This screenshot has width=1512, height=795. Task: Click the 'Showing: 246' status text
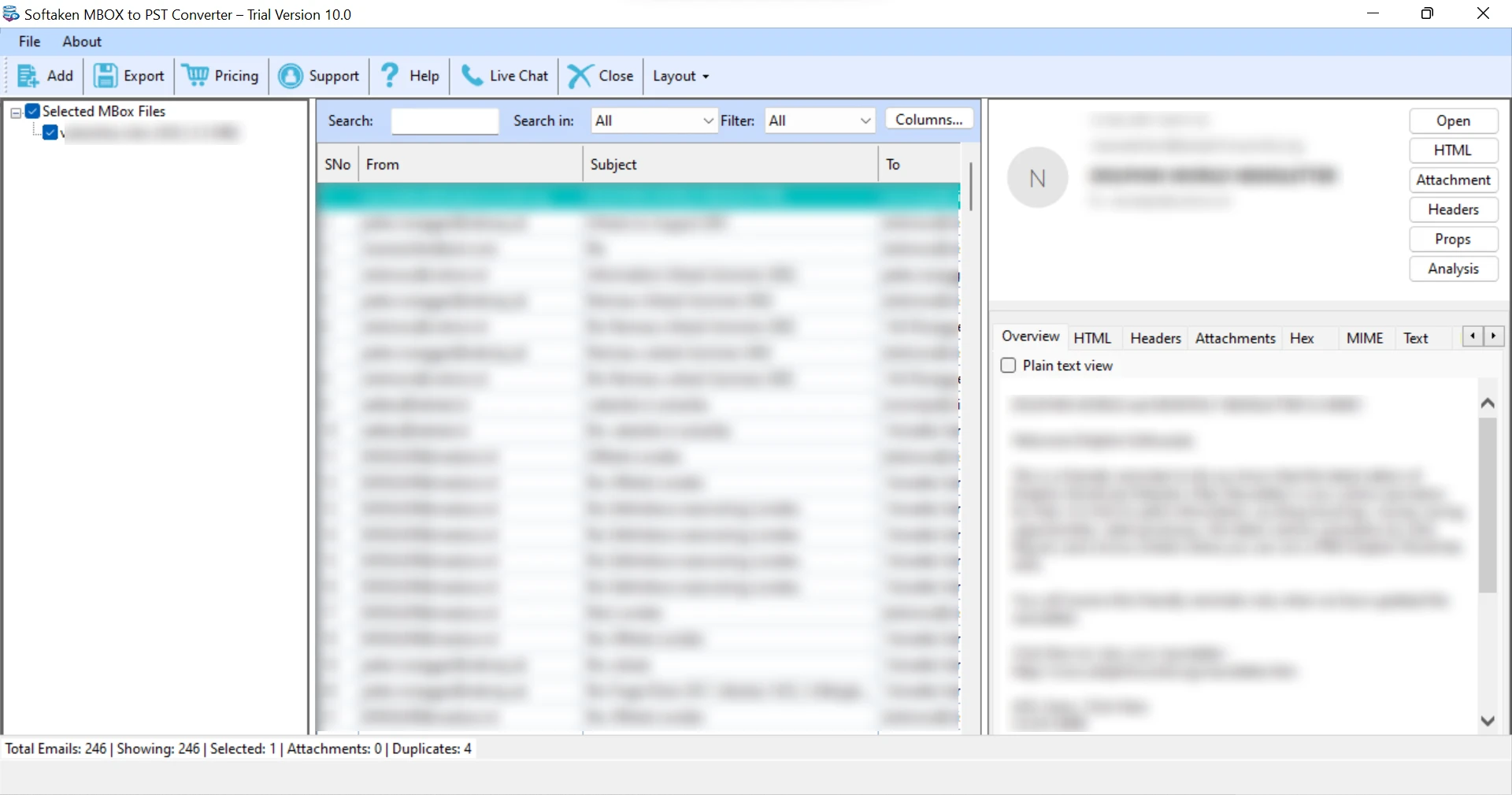(158, 749)
